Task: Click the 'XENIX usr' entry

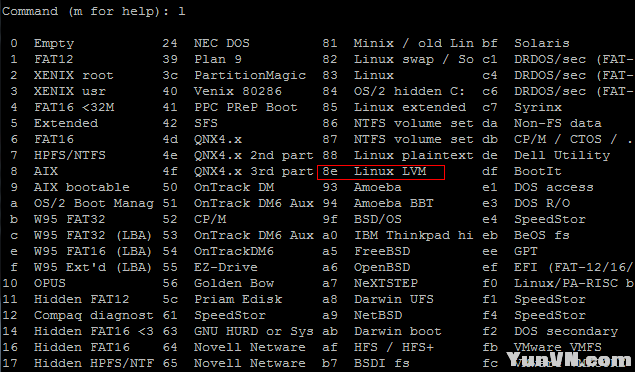Action: tap(70, 91)
